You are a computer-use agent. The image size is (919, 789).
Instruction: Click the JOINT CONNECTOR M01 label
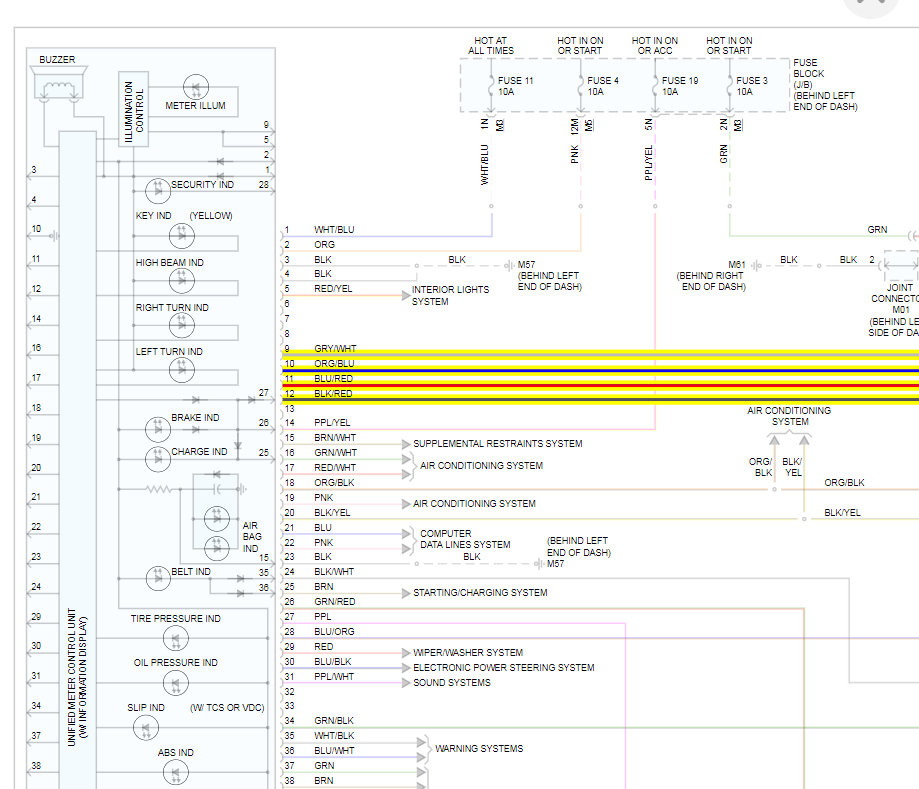895,299
